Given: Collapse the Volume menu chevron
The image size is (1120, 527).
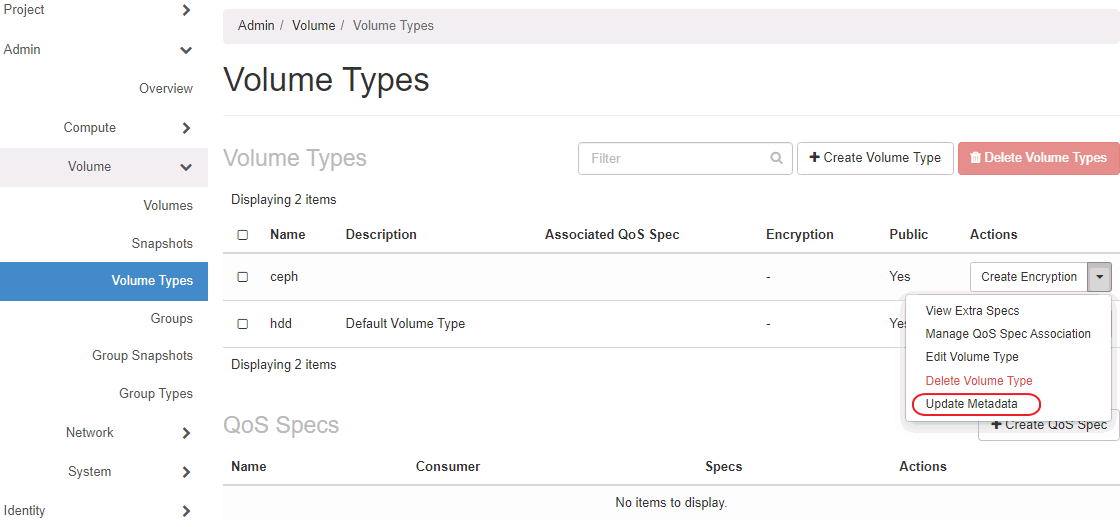Looking at the screenshot, I should (186, 167).
